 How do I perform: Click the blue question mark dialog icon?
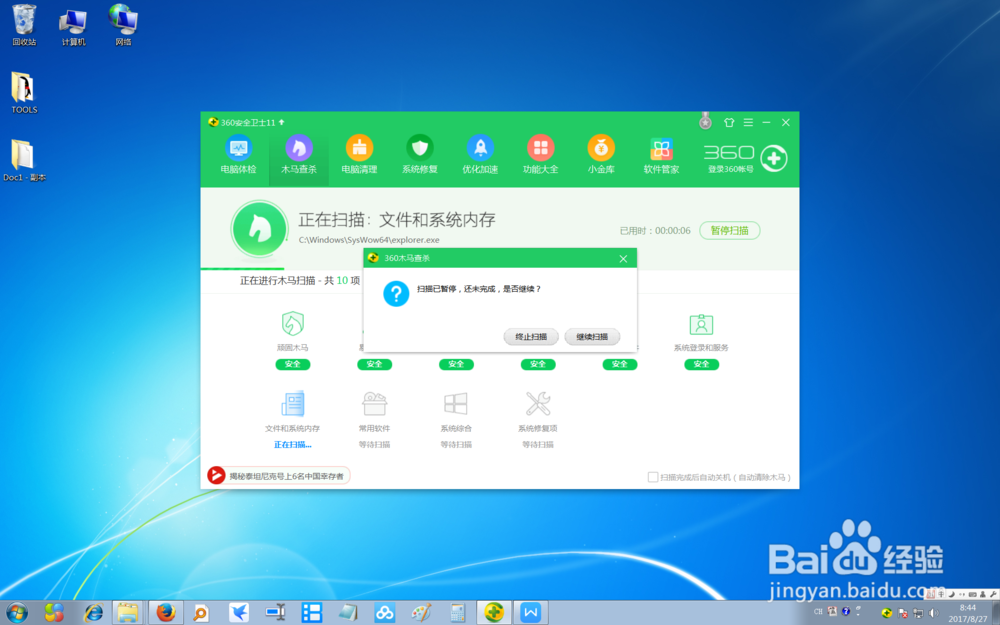tap(396, 293)
